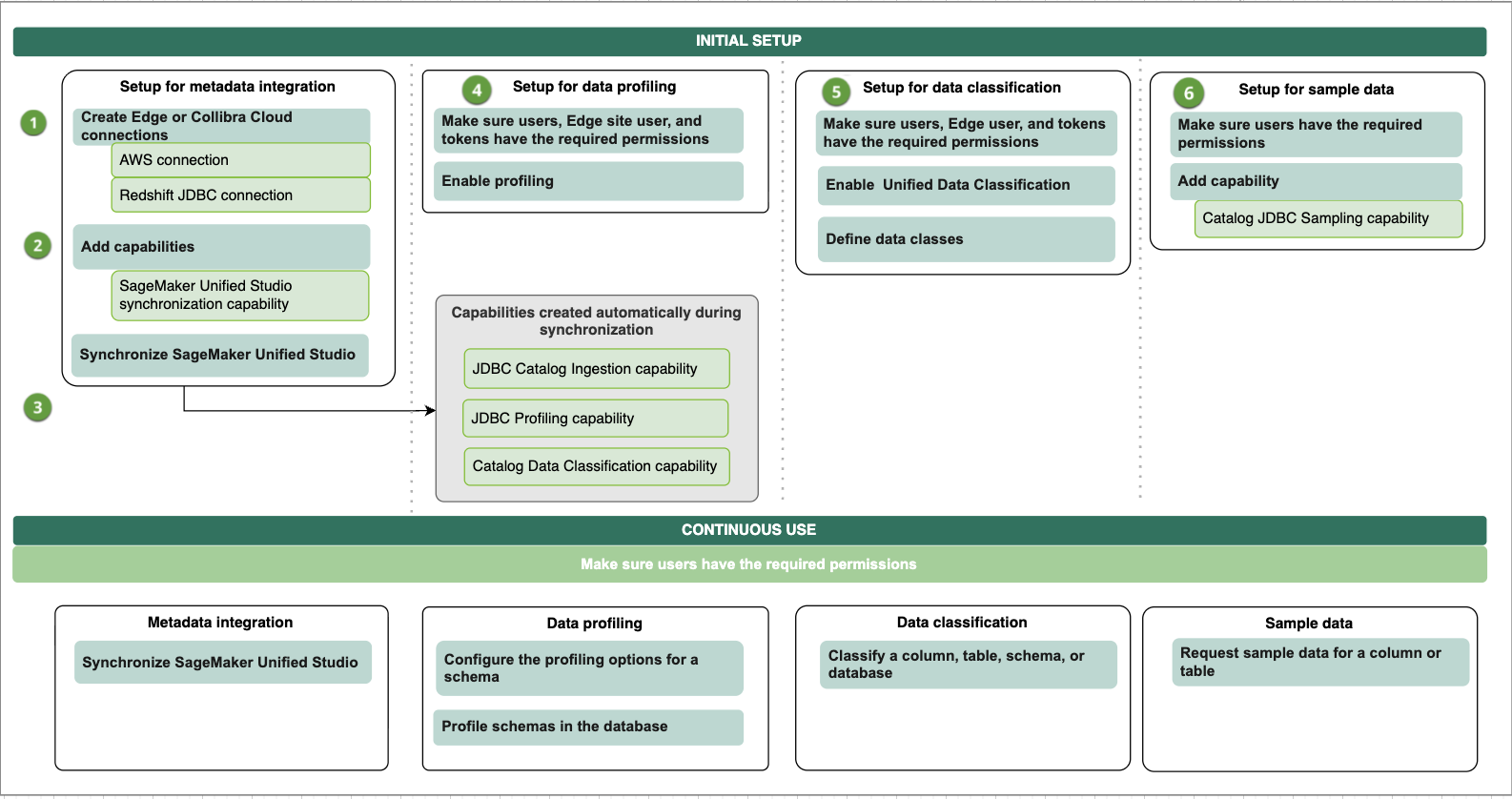1512x799 pixels.
Task: Click Catalog JDBC Sampling capability
Action: (x=1328, y=218)
